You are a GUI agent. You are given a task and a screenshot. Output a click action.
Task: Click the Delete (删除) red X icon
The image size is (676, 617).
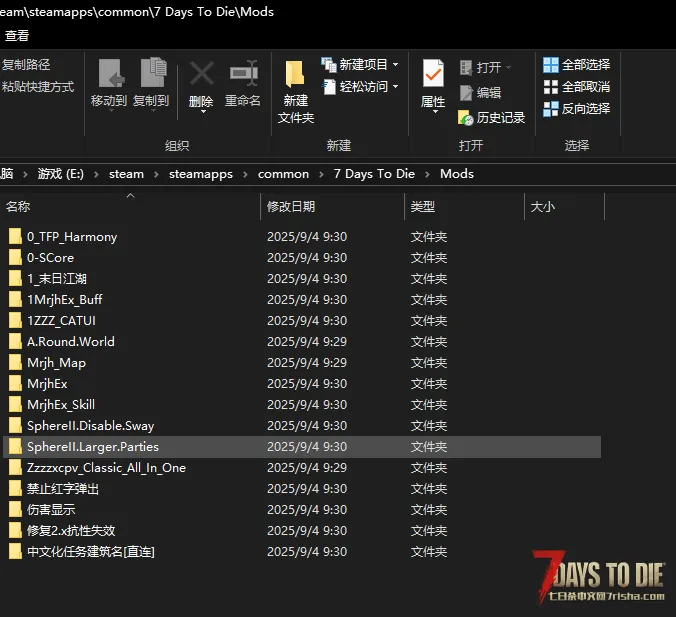pos(201,73)
